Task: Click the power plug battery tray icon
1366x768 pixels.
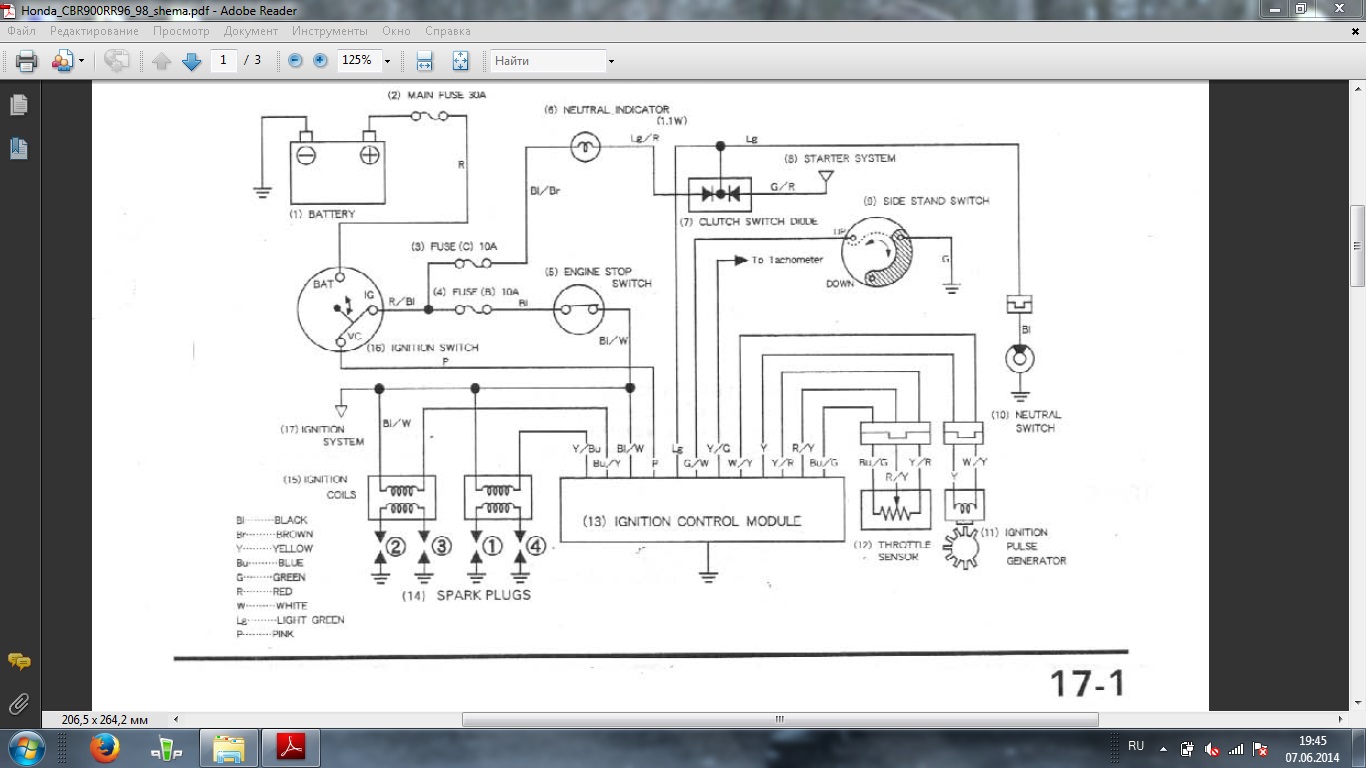Action: pyautogui.click(x=1187, y=749)
